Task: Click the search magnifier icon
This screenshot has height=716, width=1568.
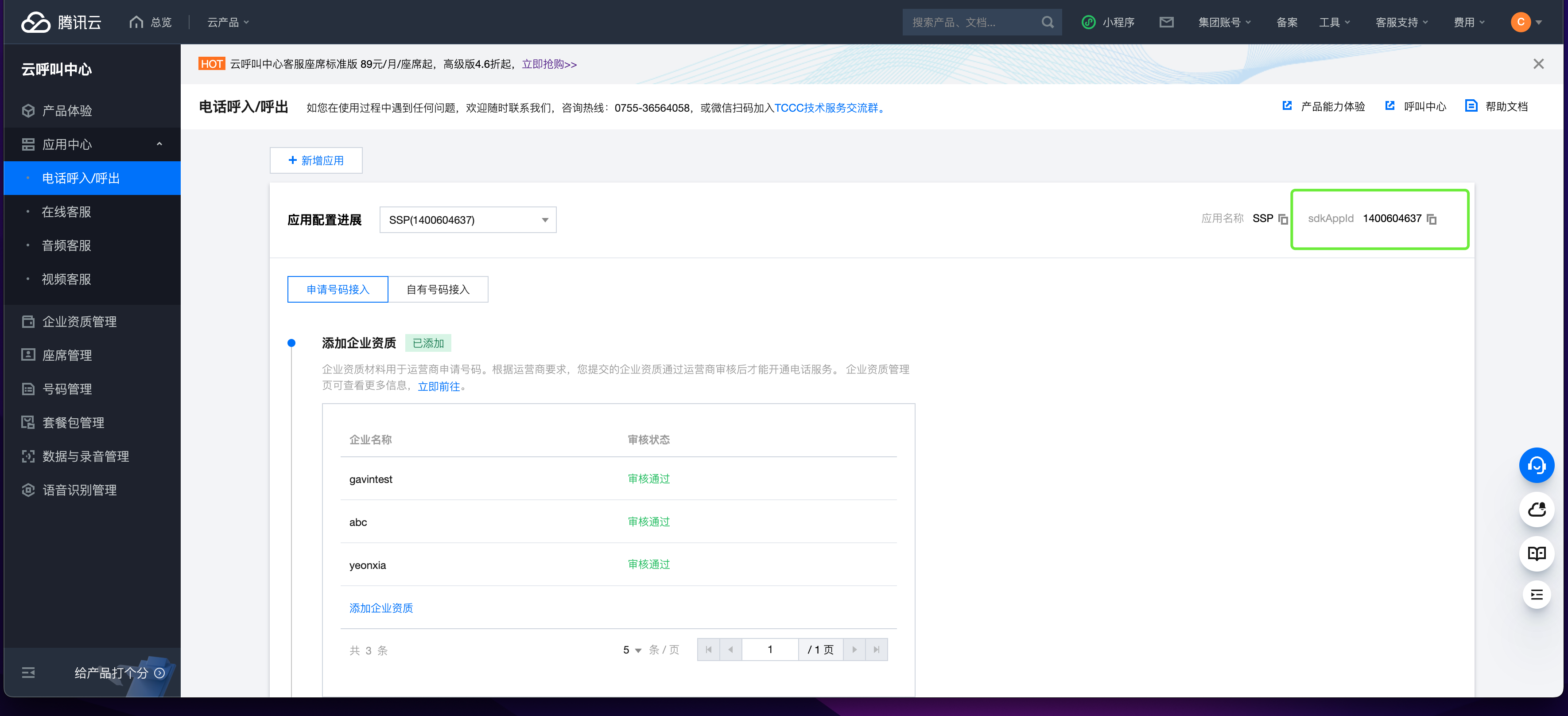Action: coord(1048,22)
